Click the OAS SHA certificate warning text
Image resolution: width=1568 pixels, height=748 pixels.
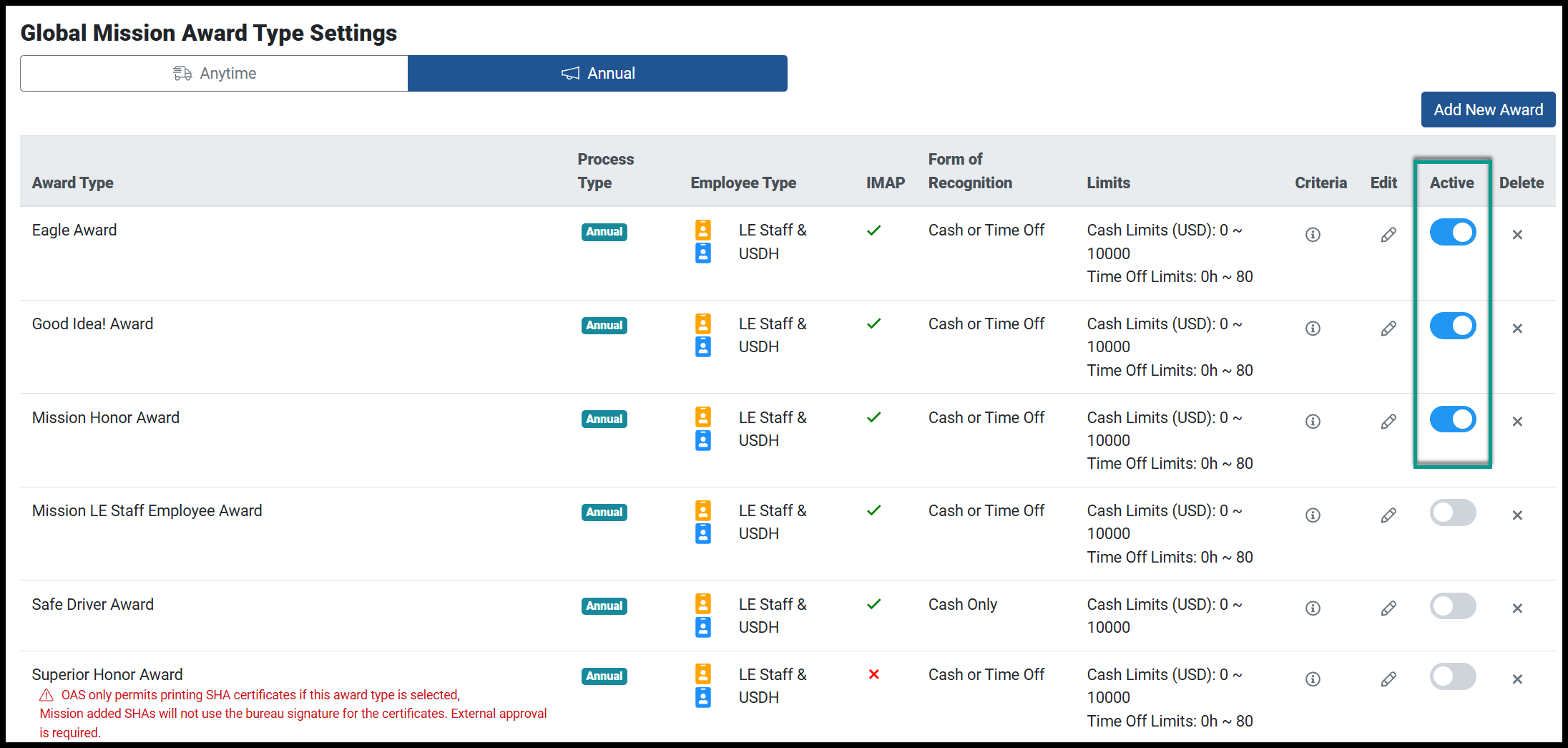[293, 714]
